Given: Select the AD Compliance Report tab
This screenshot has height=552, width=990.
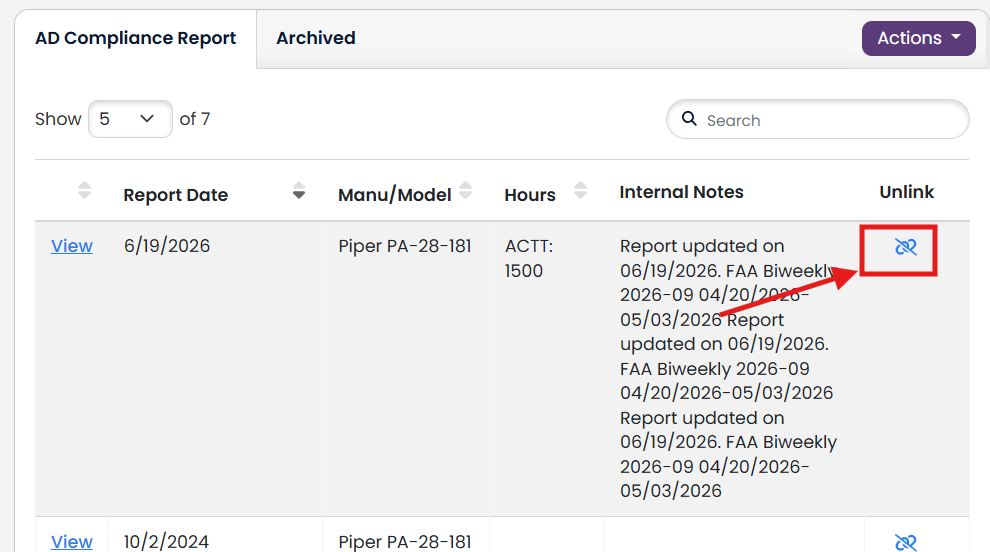Looking at the screenshot, I should (x=135, y=38).
